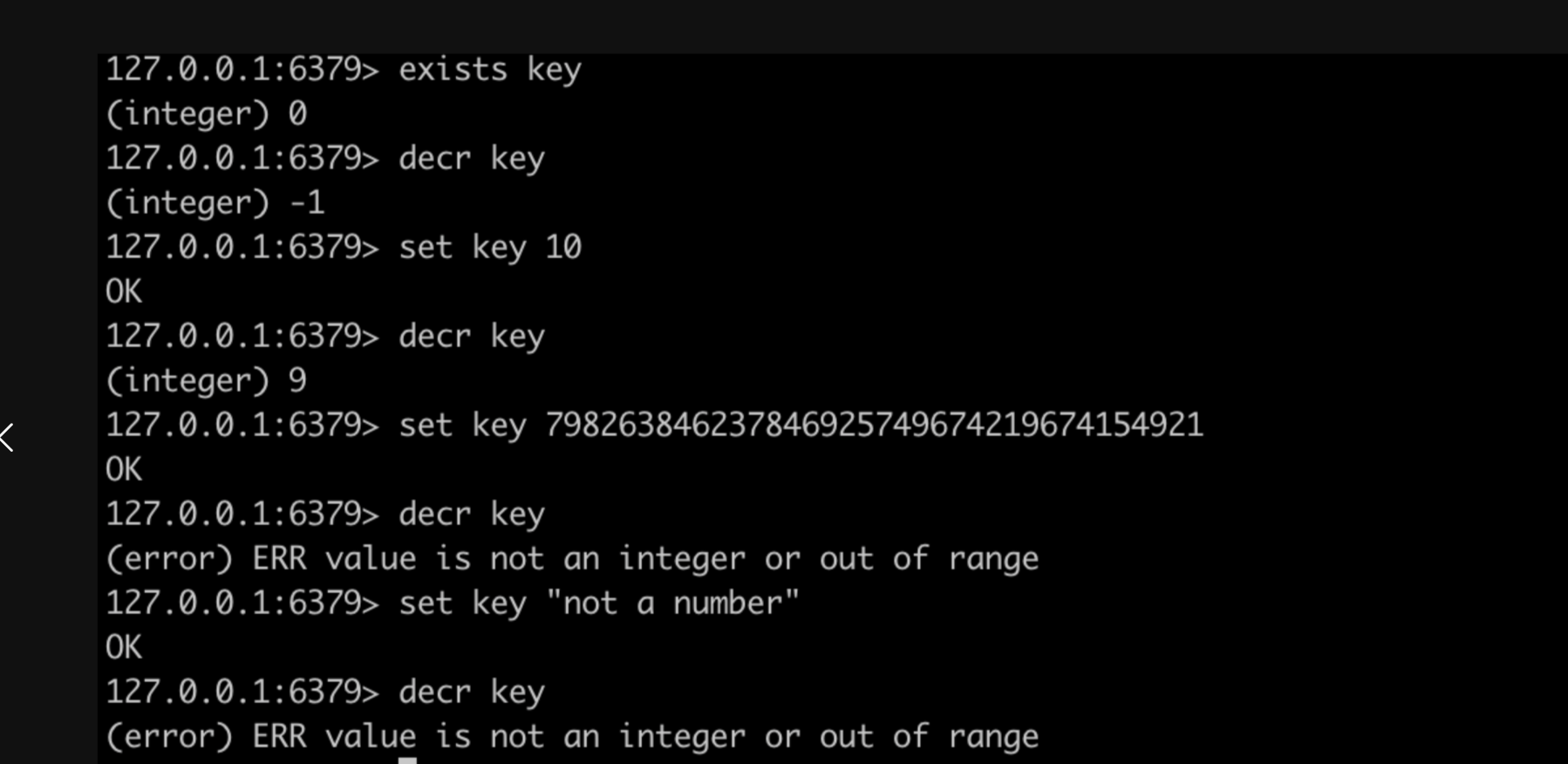Click the left chevron arrow at screen edge
The image size is (1568, 764).
click(x=7, y=437)
